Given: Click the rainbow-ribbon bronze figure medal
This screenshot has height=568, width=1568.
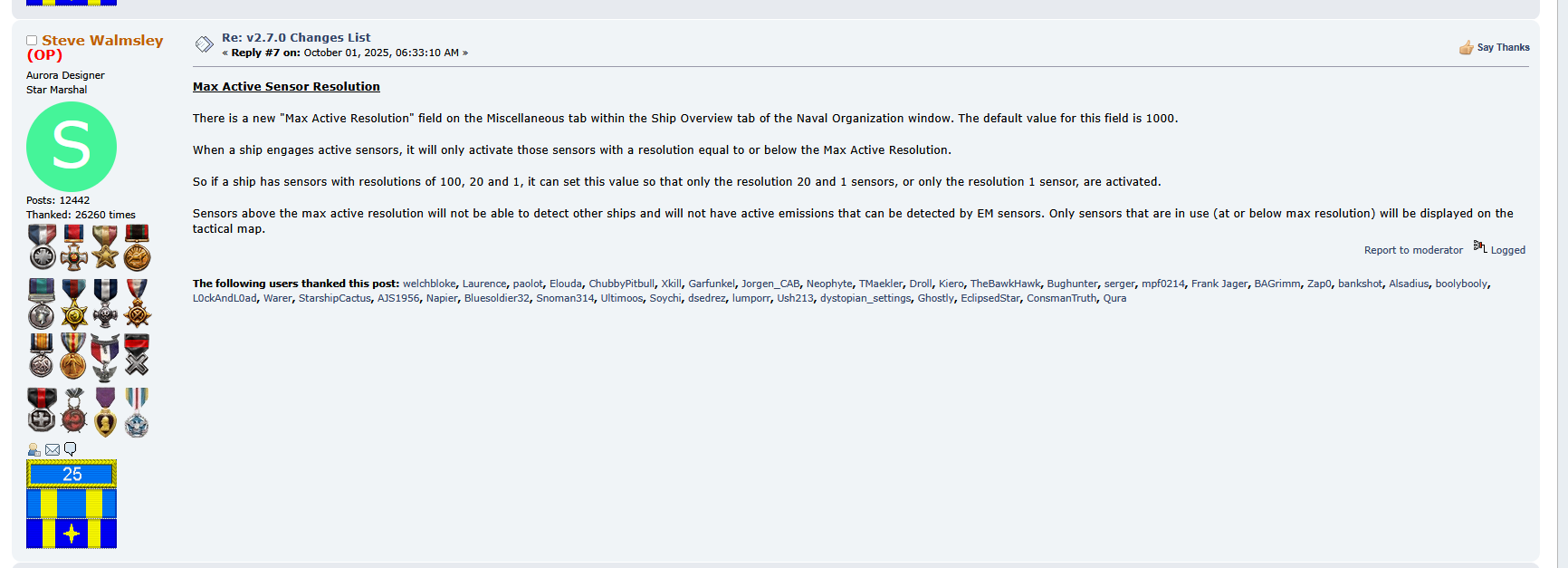Looking at the screenshot, I should click(73, 356).
